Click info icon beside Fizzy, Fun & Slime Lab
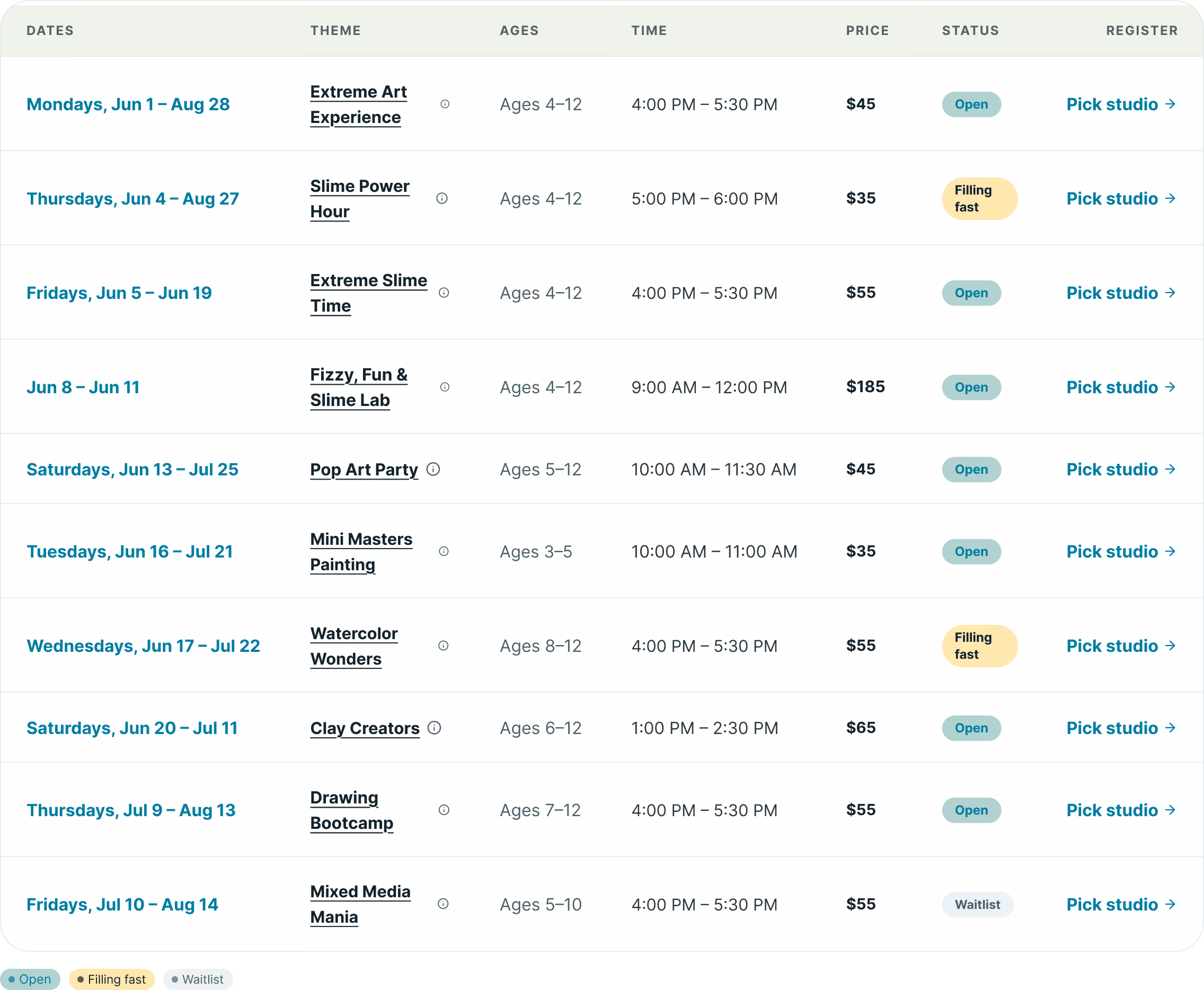The width and height of the screenshot is (1204, 990). [x=445, y=387]
